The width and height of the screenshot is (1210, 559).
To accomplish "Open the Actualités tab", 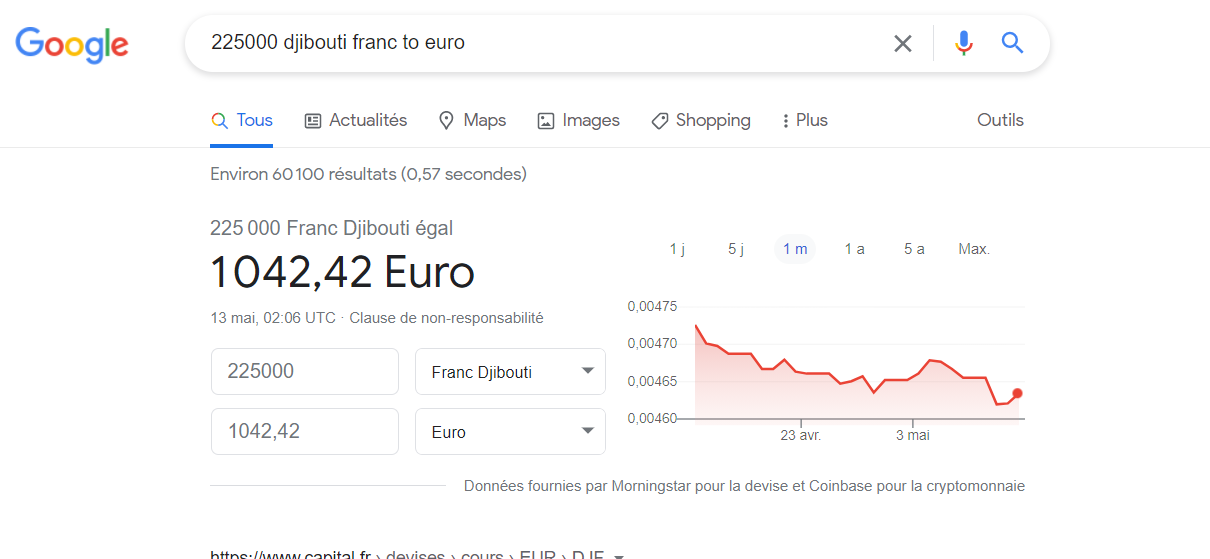I will click(356, 120).
